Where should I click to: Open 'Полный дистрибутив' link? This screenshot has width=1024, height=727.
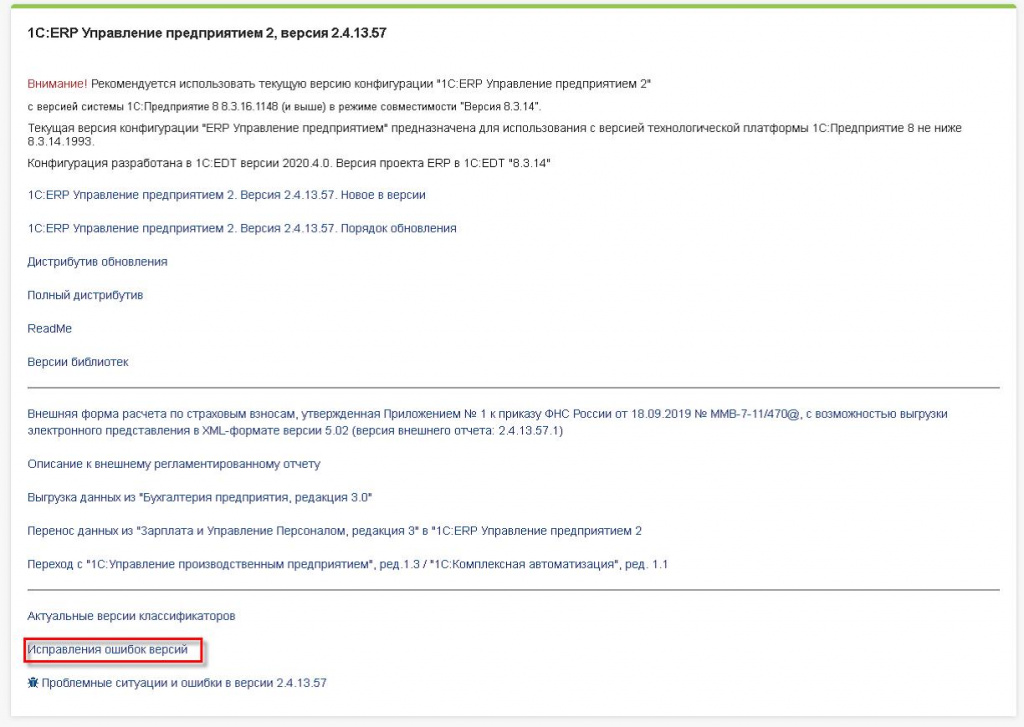86,295
